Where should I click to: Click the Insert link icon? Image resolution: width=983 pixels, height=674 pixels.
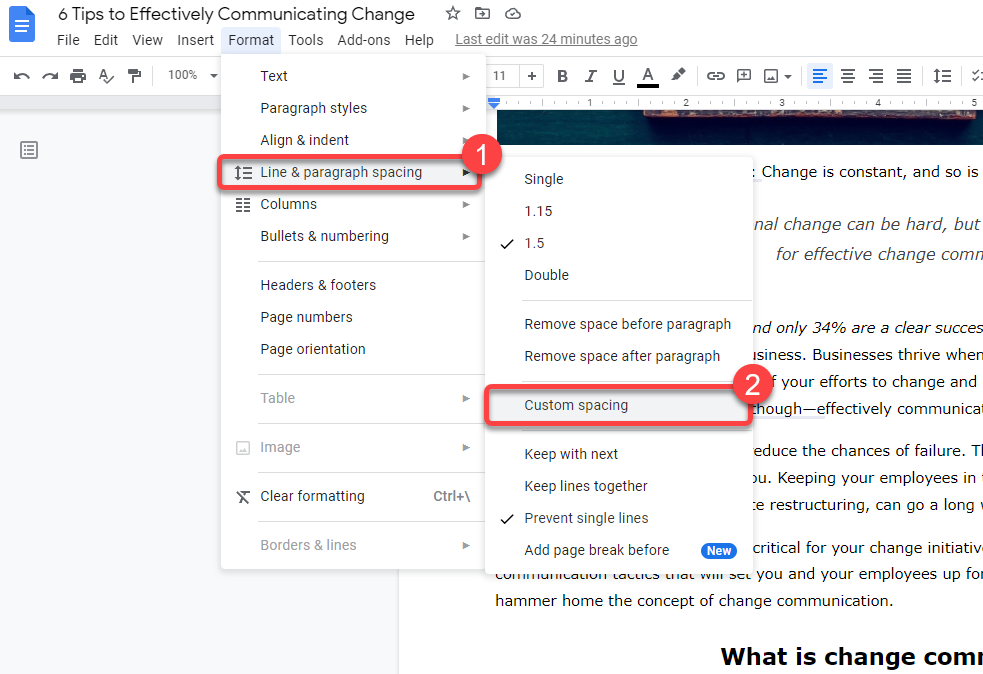coord(715,76)
